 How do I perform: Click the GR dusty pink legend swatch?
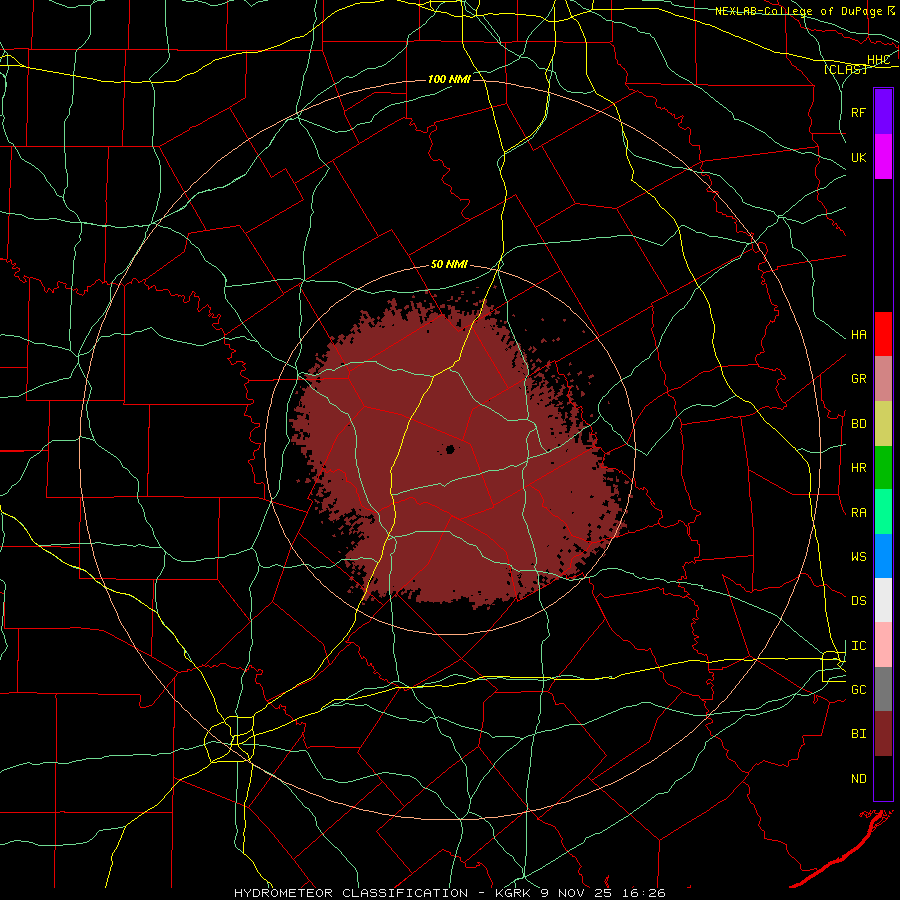pyautogui.click(x=883, y=379)
